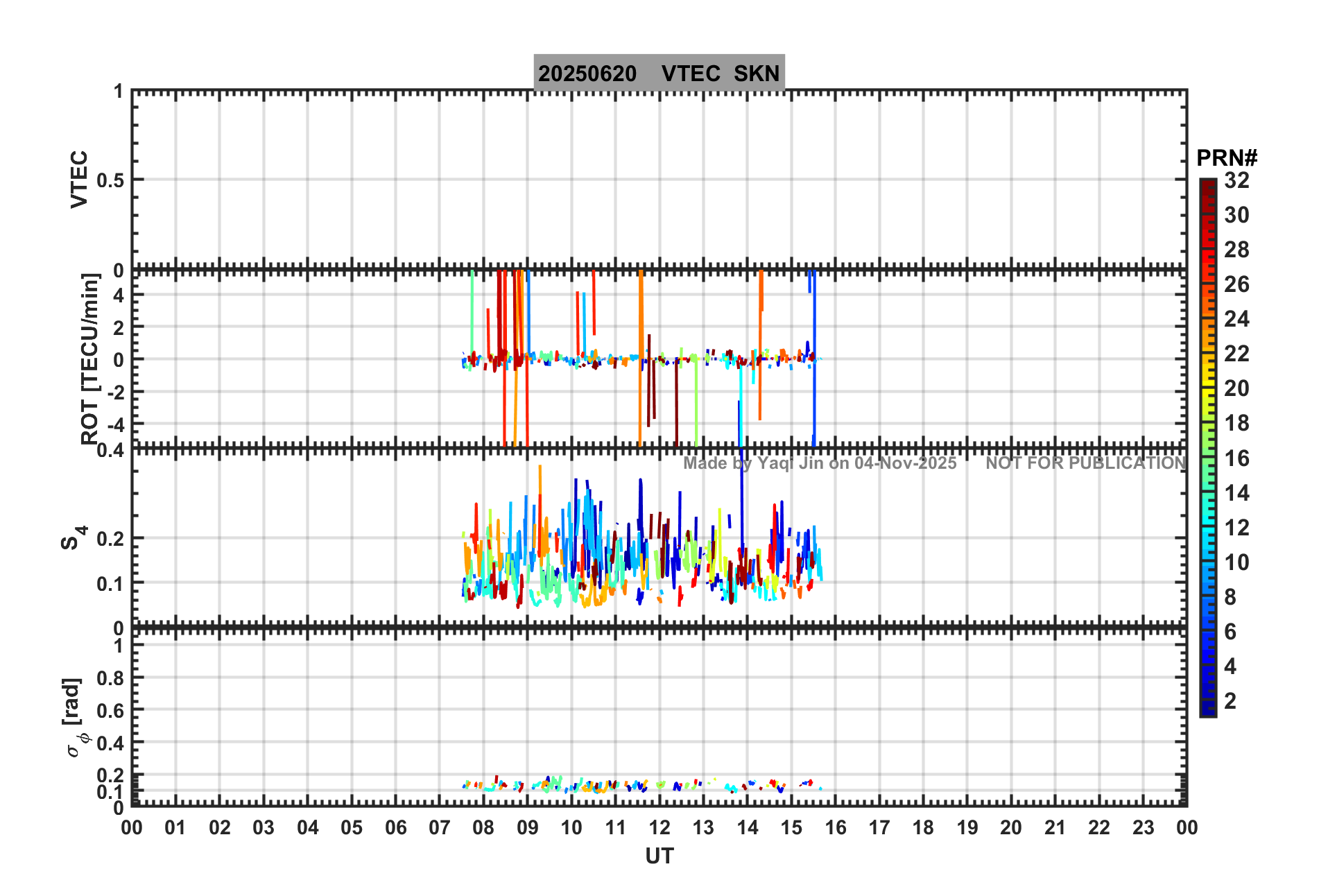Screen dimensions: 1319x896
Task: Click the colorbar label 6
Action: [x=1230, y=632]
